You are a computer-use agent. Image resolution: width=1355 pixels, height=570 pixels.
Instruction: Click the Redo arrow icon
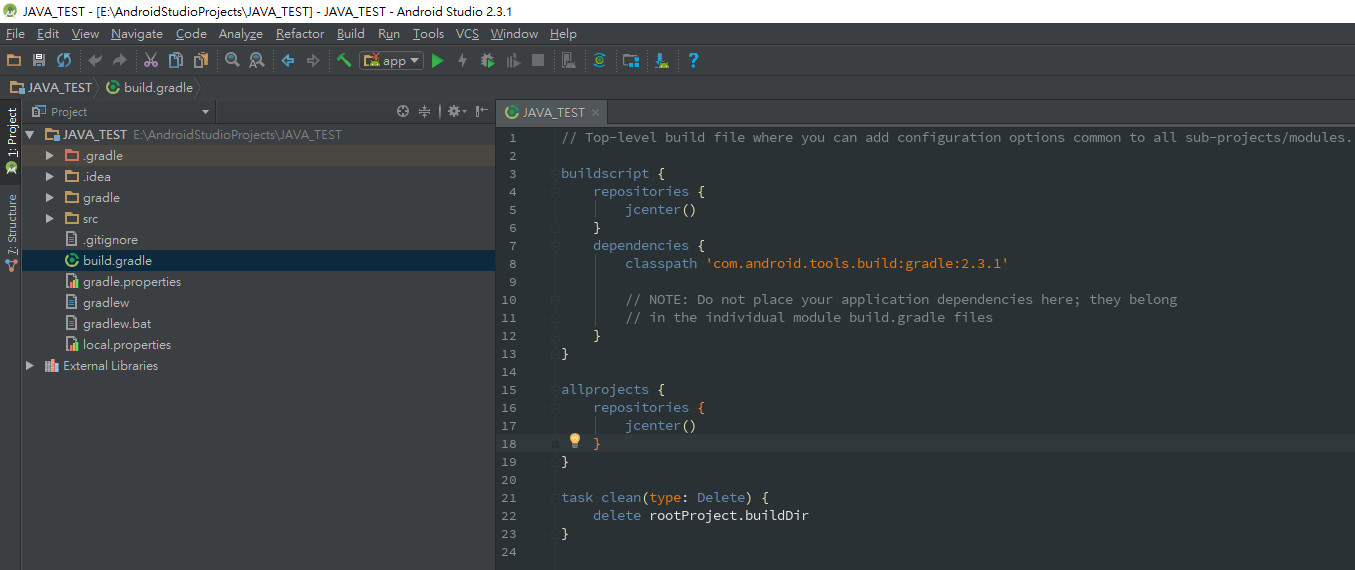[x=120, y=61]
